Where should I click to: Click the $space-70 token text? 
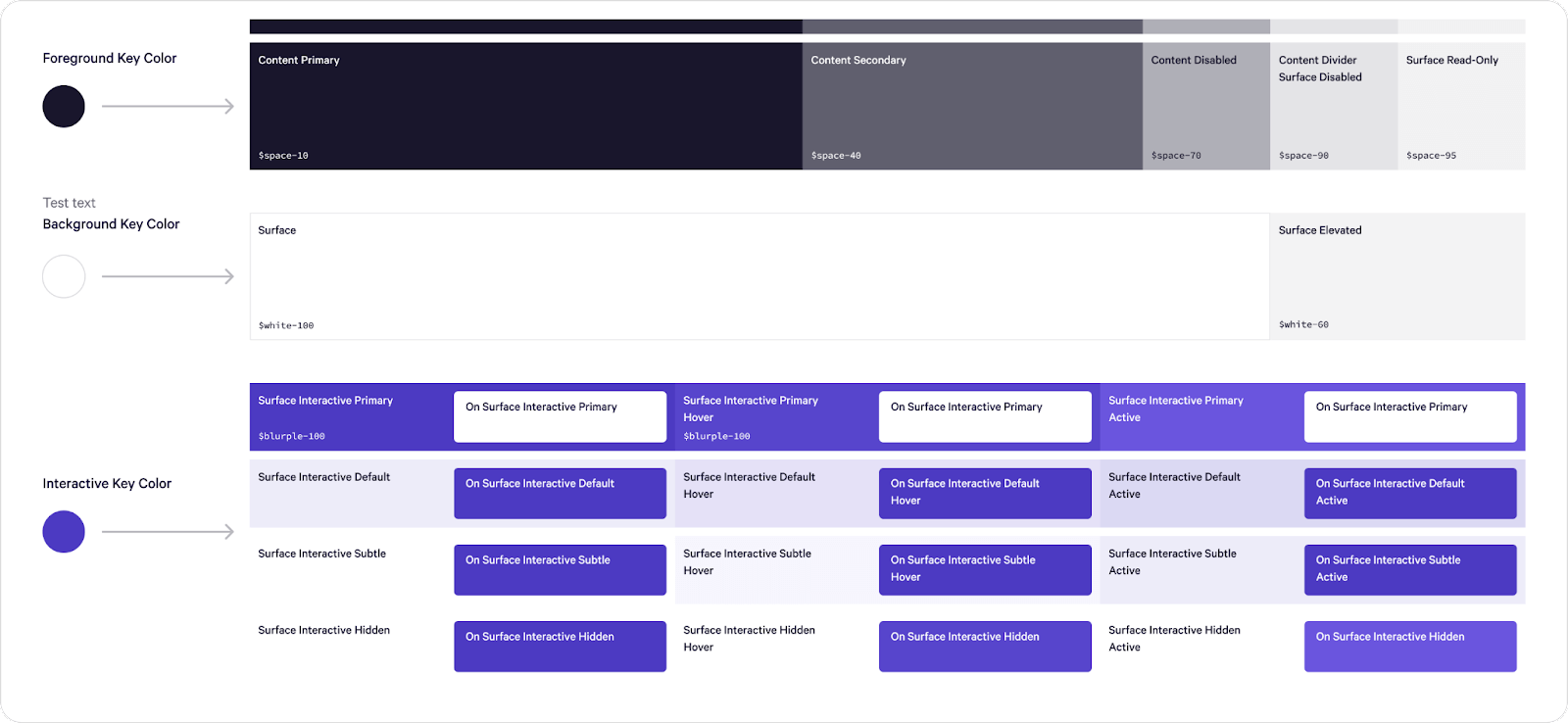pyautogui.click(x=1176, y=156)
